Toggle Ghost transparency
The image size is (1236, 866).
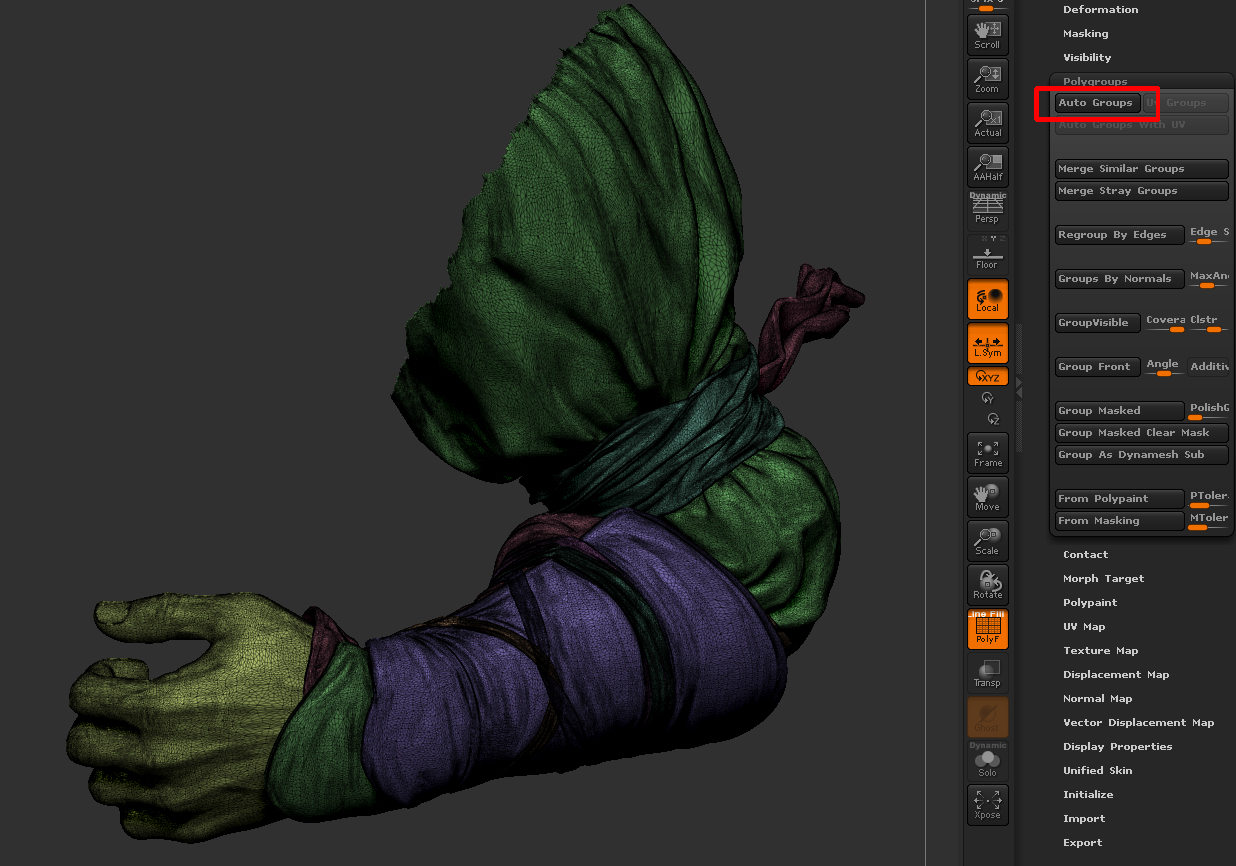point(988,717)
